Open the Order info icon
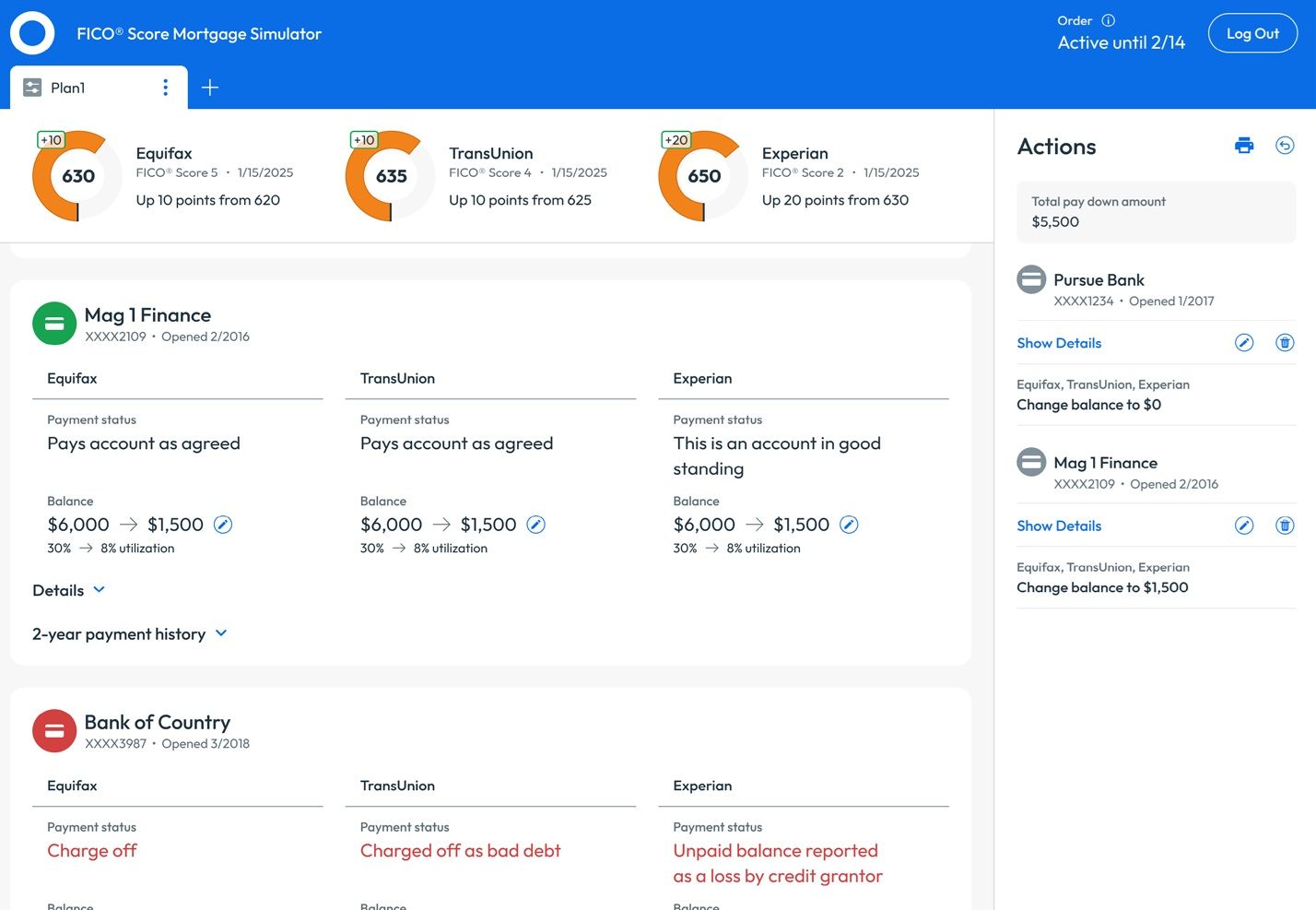This screenshot has width=1316, height=910. coord(1109,20)
